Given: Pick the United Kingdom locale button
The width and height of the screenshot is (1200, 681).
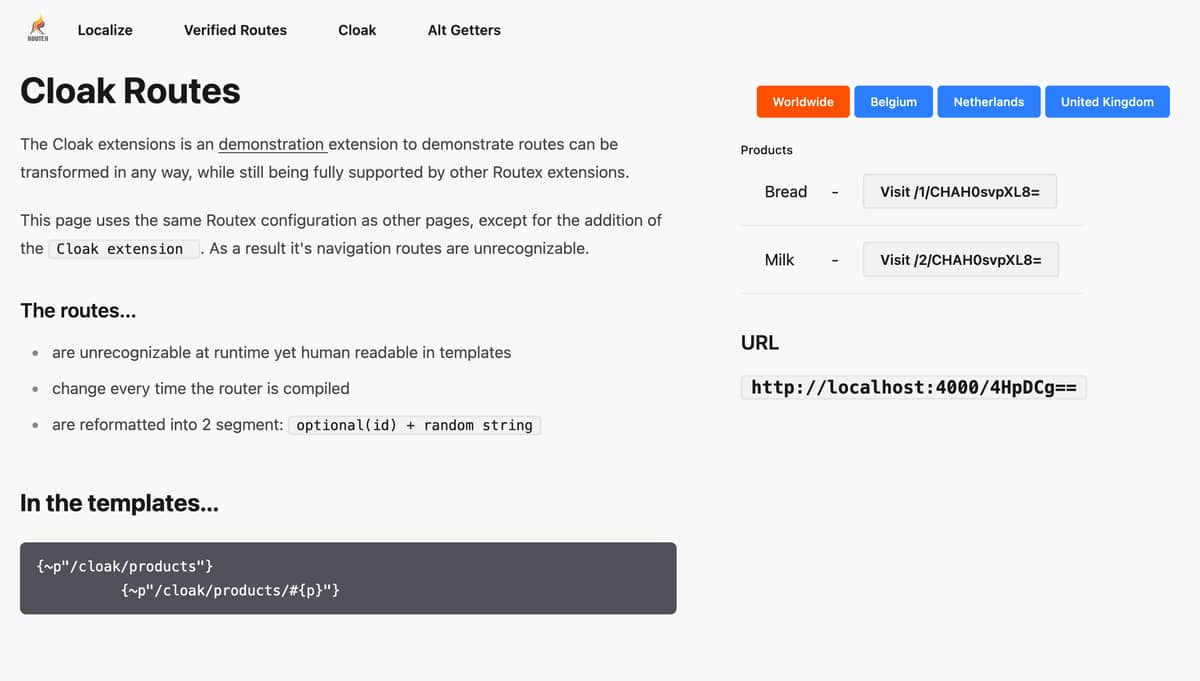Looking at the screenshot, I should pos(1107,102).
